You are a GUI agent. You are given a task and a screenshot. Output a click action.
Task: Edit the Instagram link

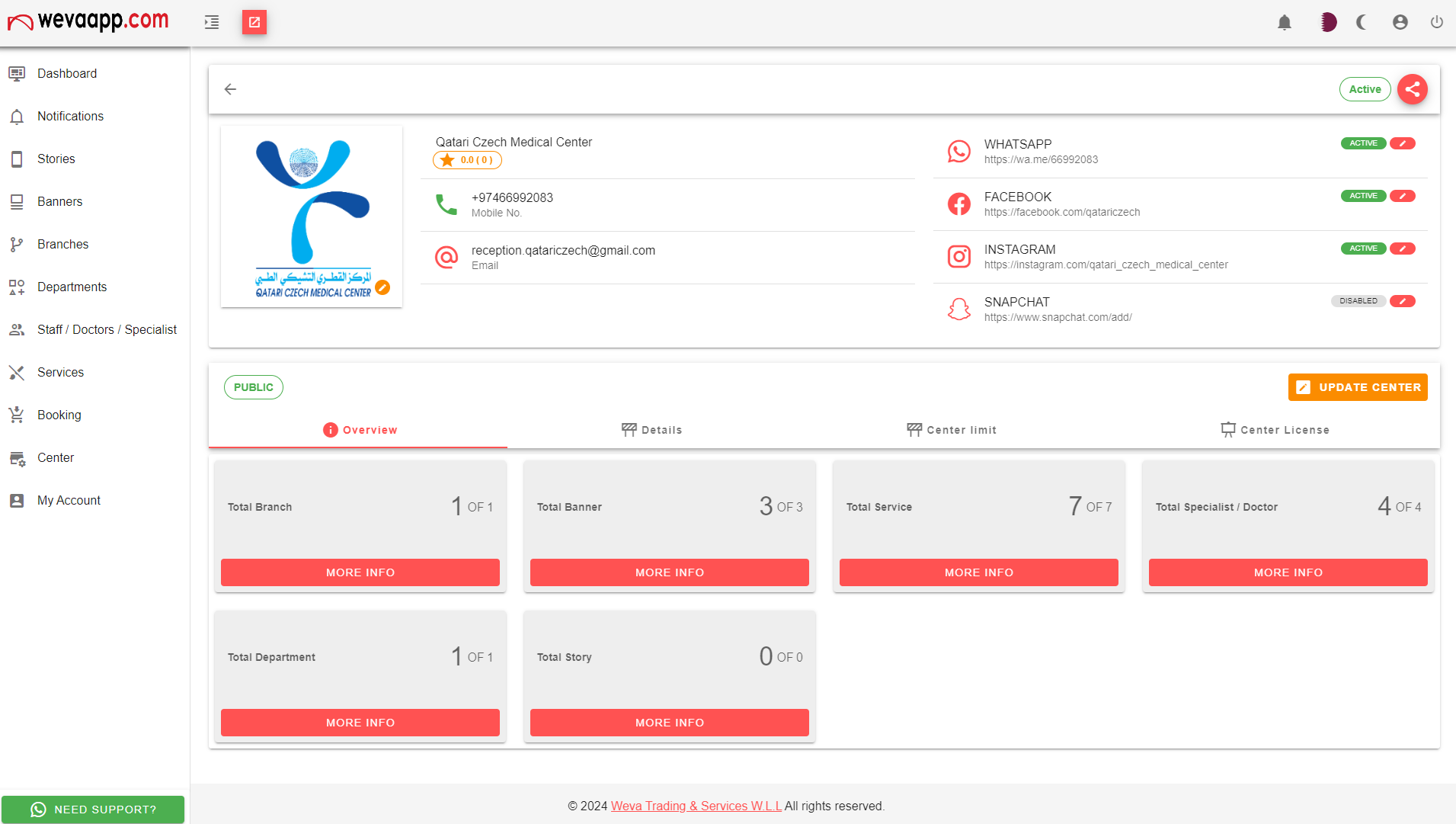[x=1403, y=248]
